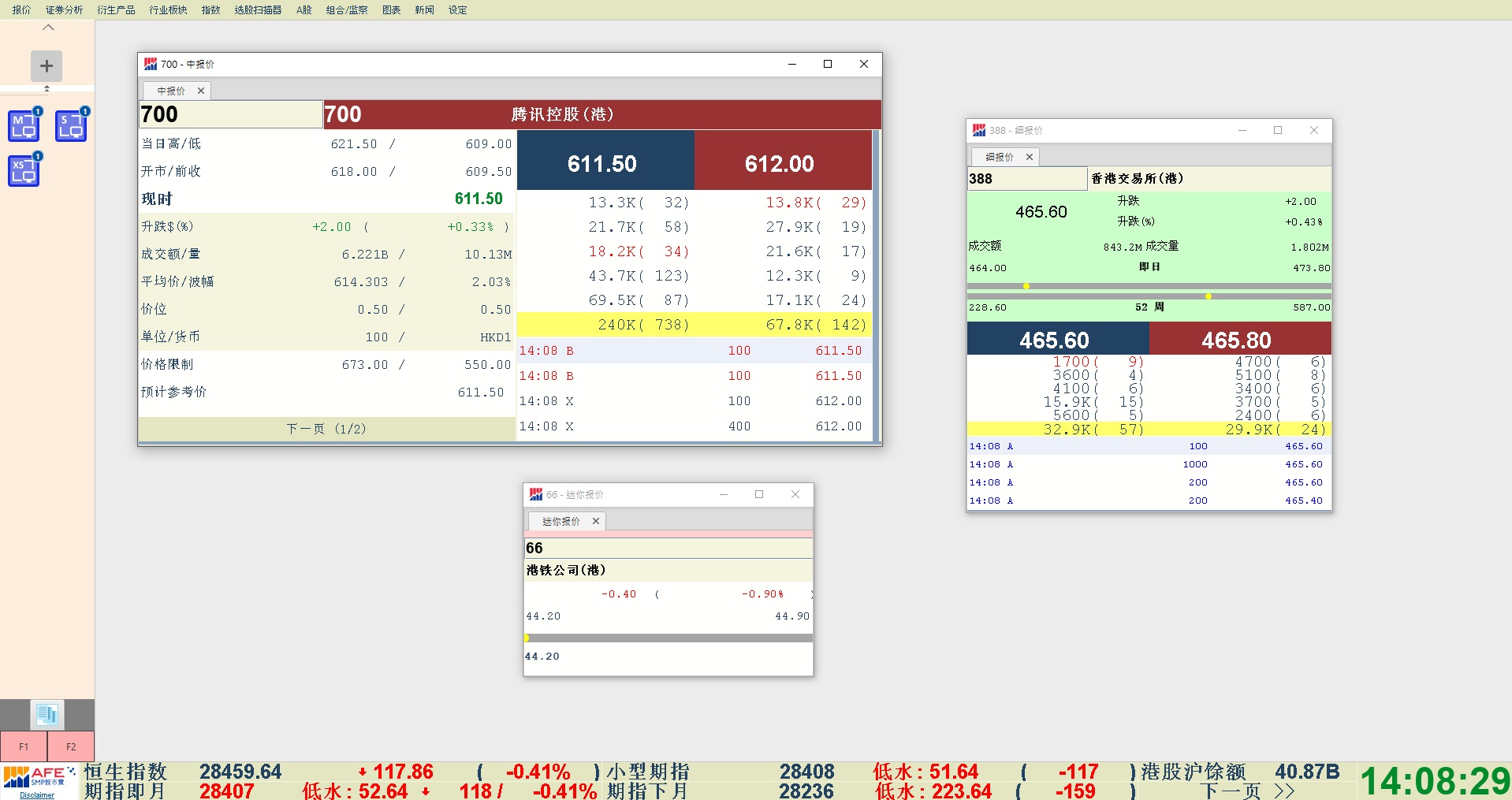Minimize the 388 细报价 window

point(1242,130)
